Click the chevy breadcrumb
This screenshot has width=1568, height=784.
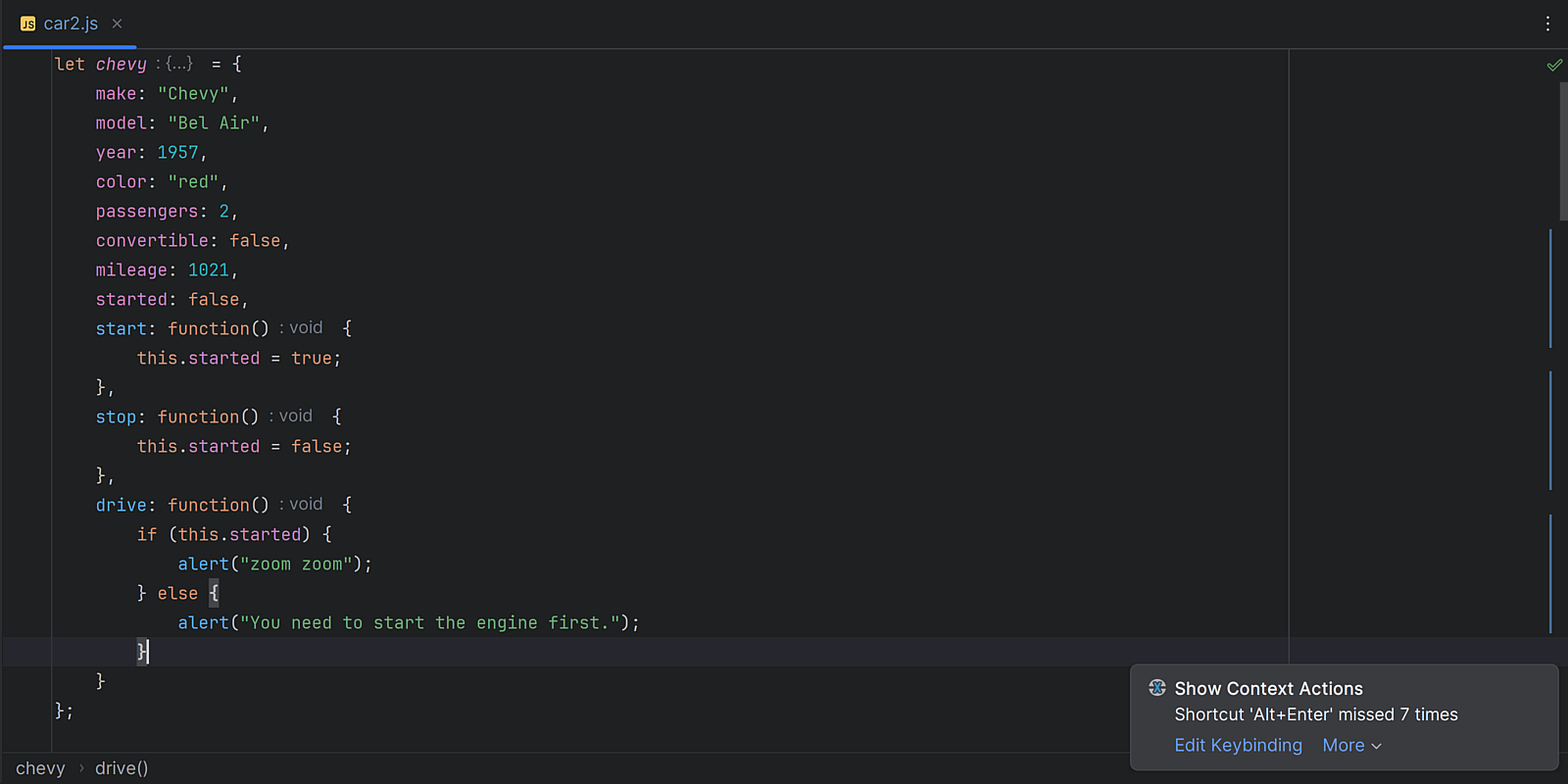click(x=40, y=768)
